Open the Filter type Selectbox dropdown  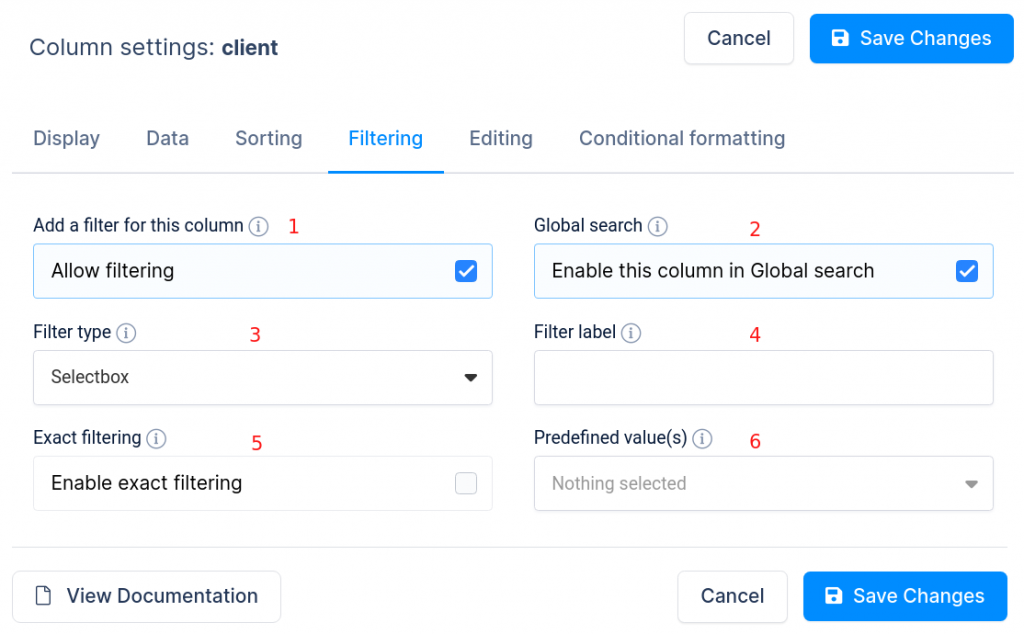[x=262, y=378]
